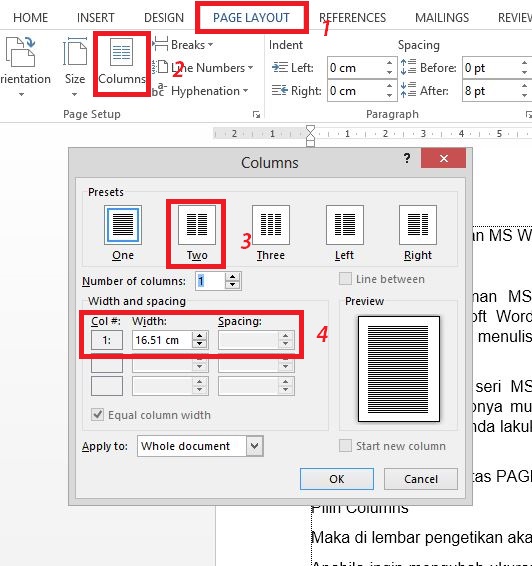The width and height of the screenshot is (532, 566).
Task: Open the Size page setup button
Action: click(x=75, y=66)
